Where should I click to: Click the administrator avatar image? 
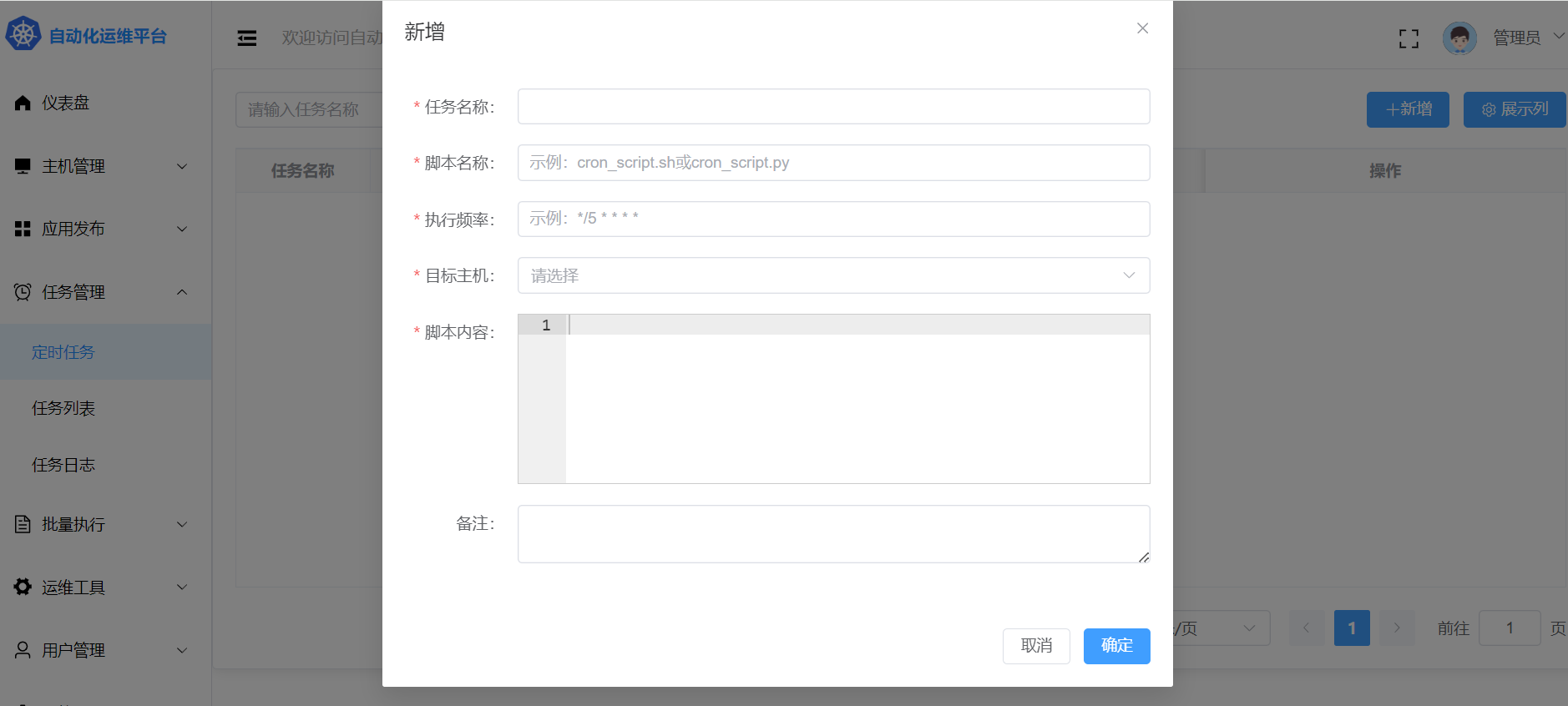pos(1459,38)
